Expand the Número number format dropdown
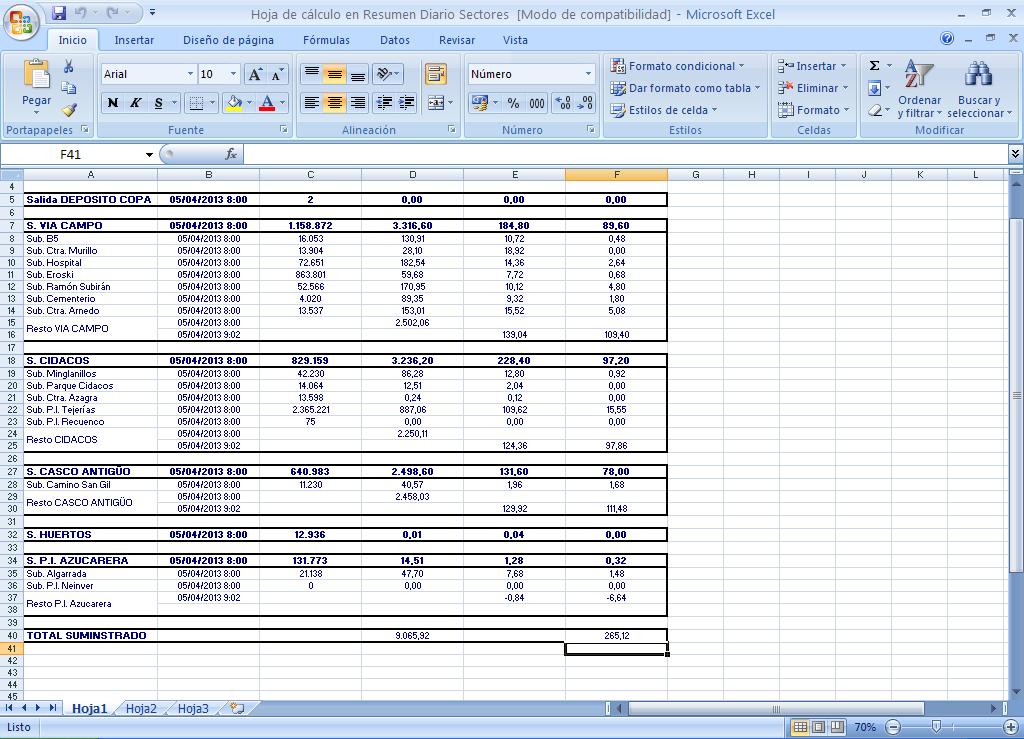Viewport: 1024px width, 739px height. (588, 75)
